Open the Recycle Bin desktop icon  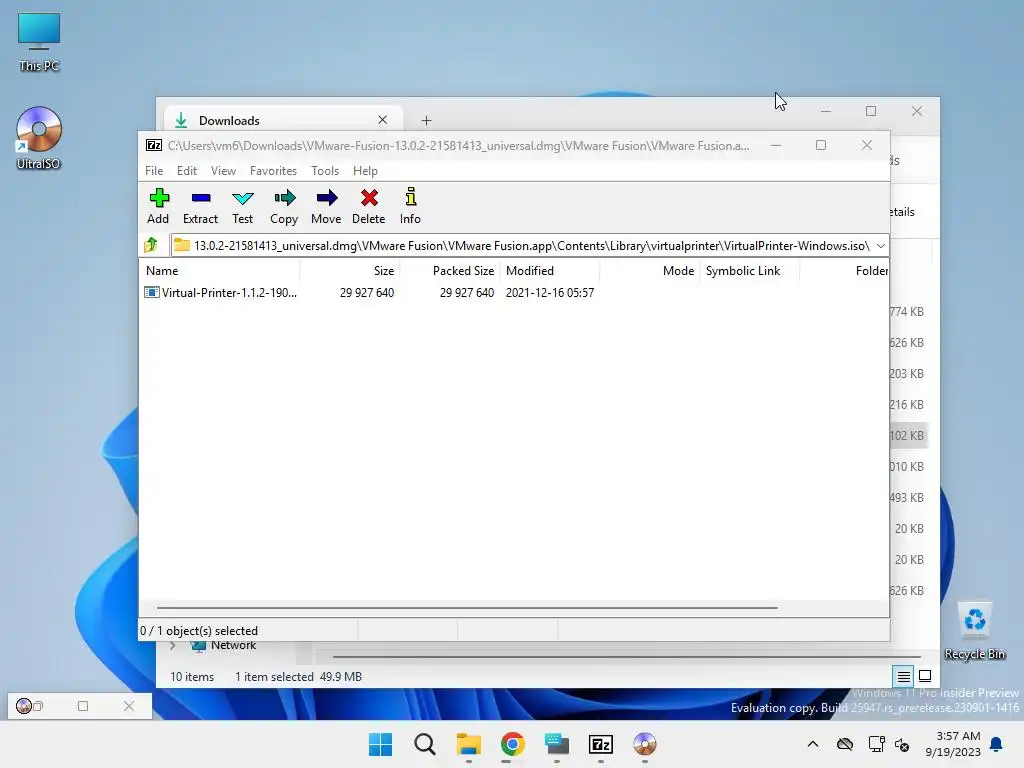[974, 631]
